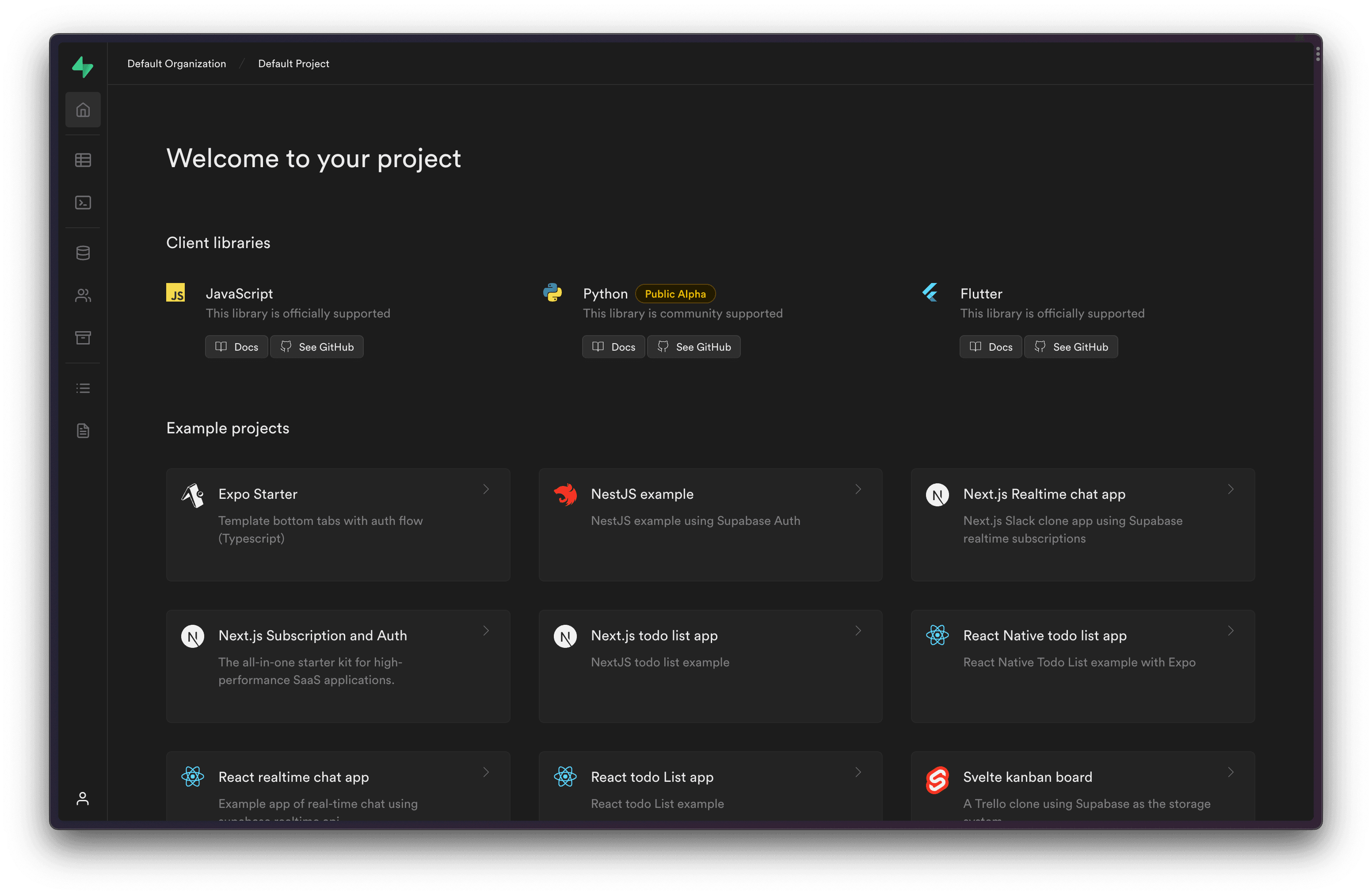Screen dimensions: 1372x895
Task: Click the Default Organization breadcrumb
Action: pyautogui.click(x=176, y=63)
